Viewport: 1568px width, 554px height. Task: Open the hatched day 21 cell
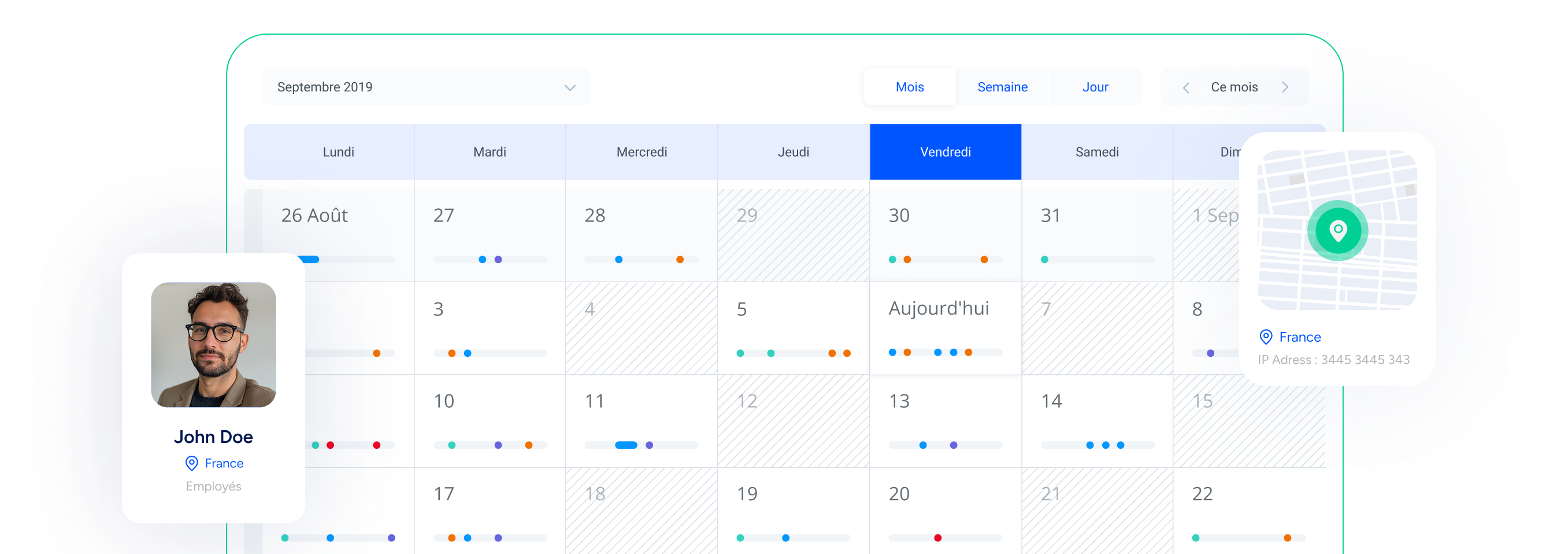(1097, 511)
